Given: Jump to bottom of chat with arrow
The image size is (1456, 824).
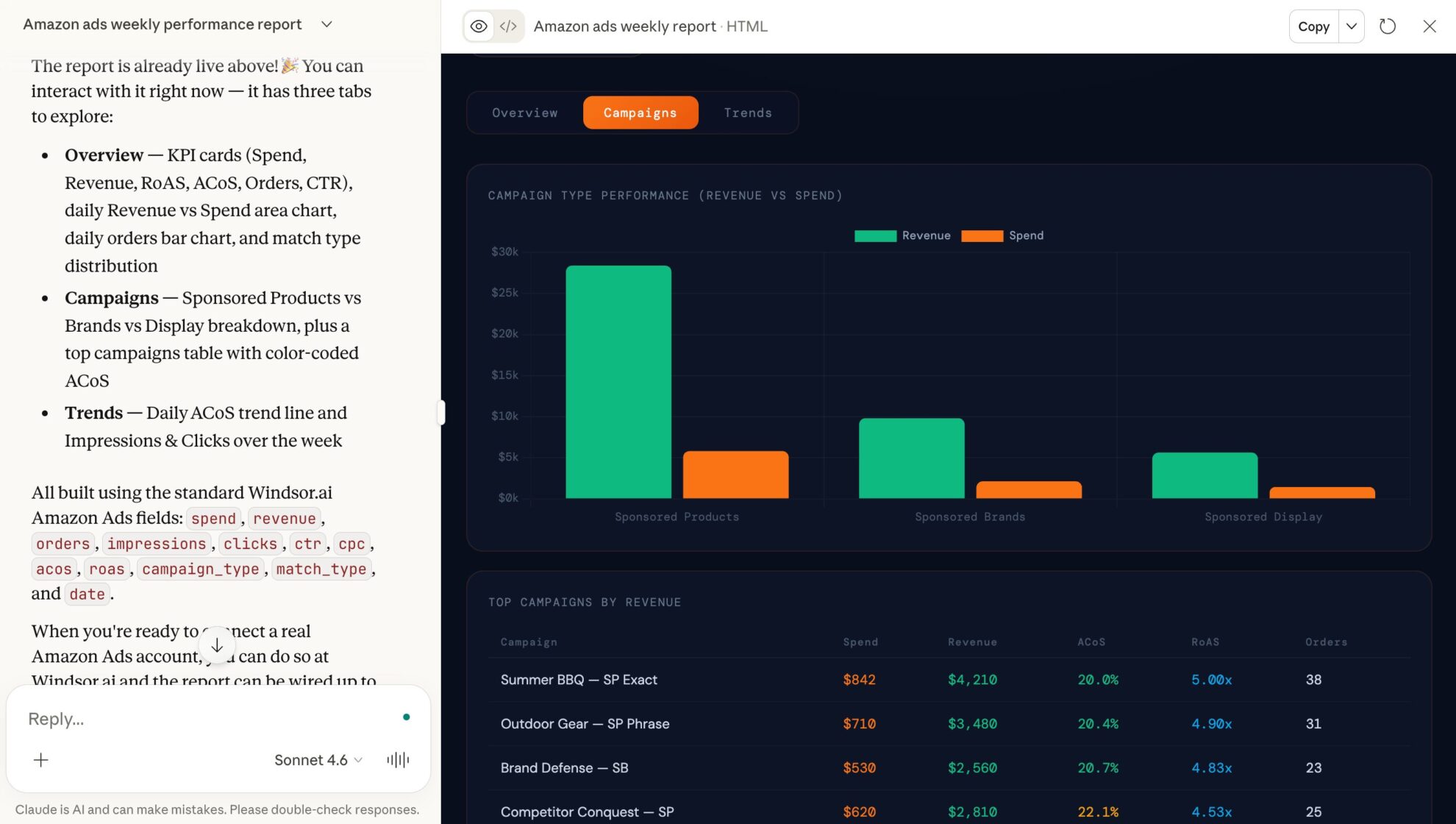Looking at the screenshot, I should (x=217, y=645).
